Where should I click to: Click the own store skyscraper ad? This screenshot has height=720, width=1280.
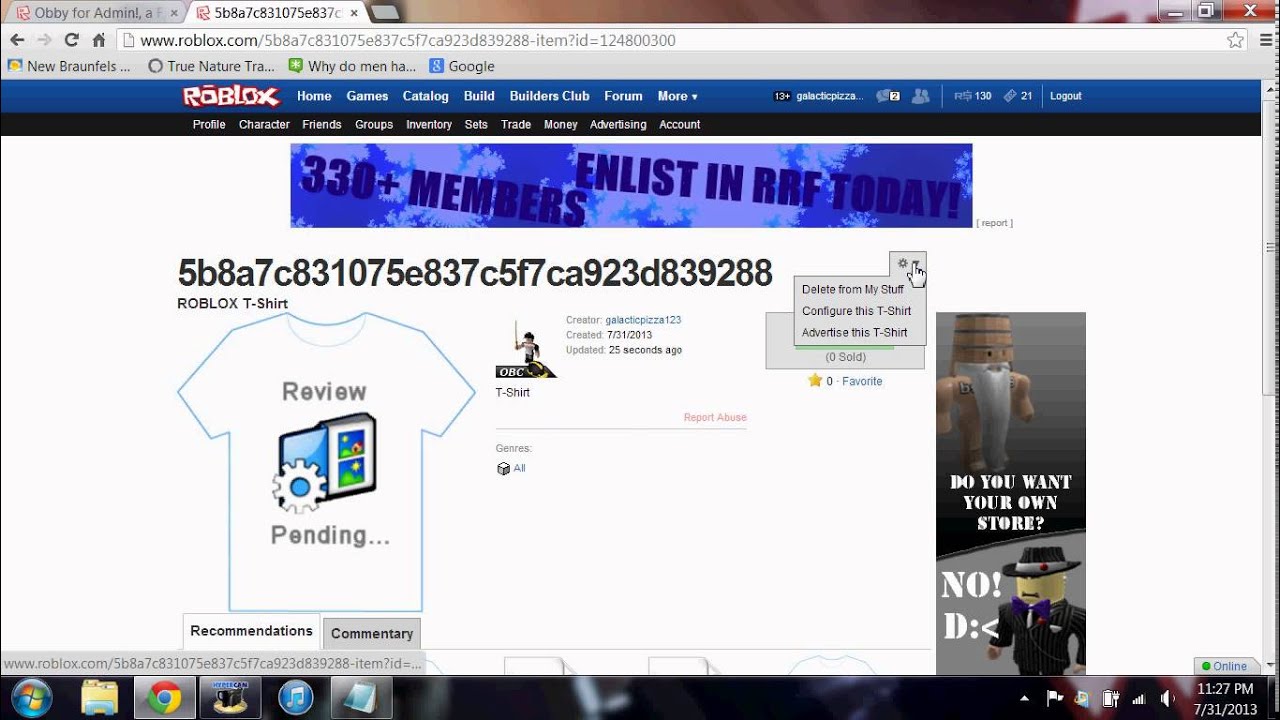pos(1010,493)
